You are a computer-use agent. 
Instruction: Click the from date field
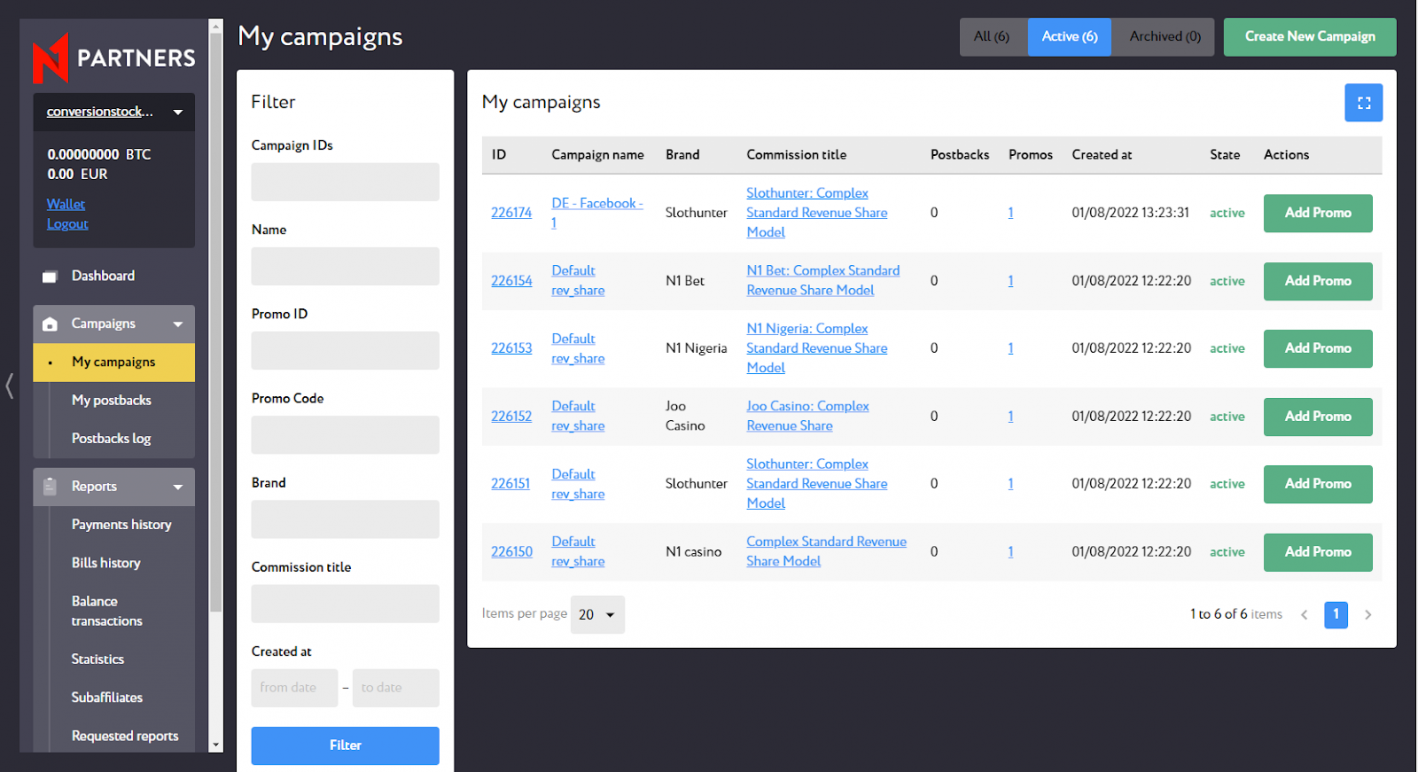[x=294, y=688]
